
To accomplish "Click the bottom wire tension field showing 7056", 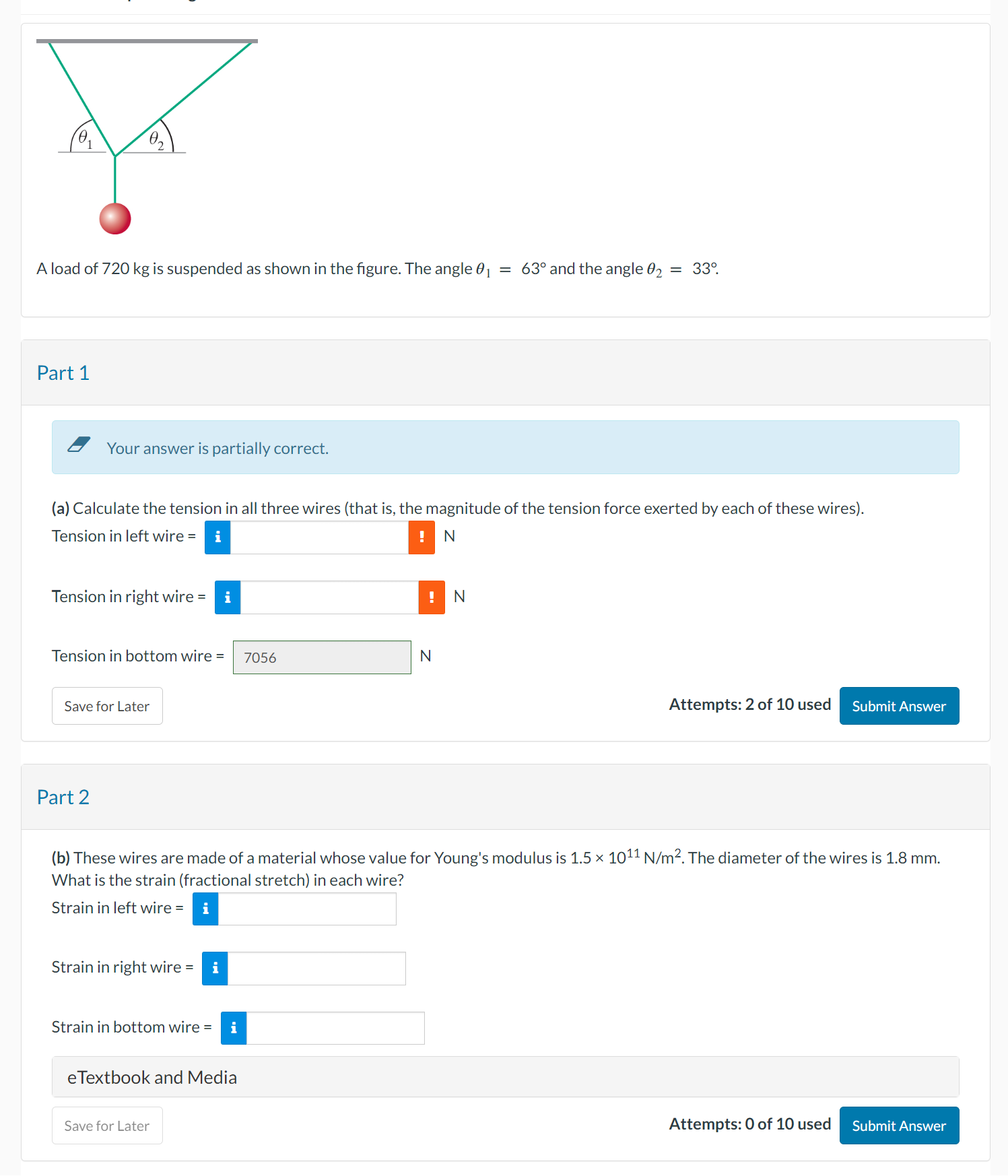I will point(322,657).
